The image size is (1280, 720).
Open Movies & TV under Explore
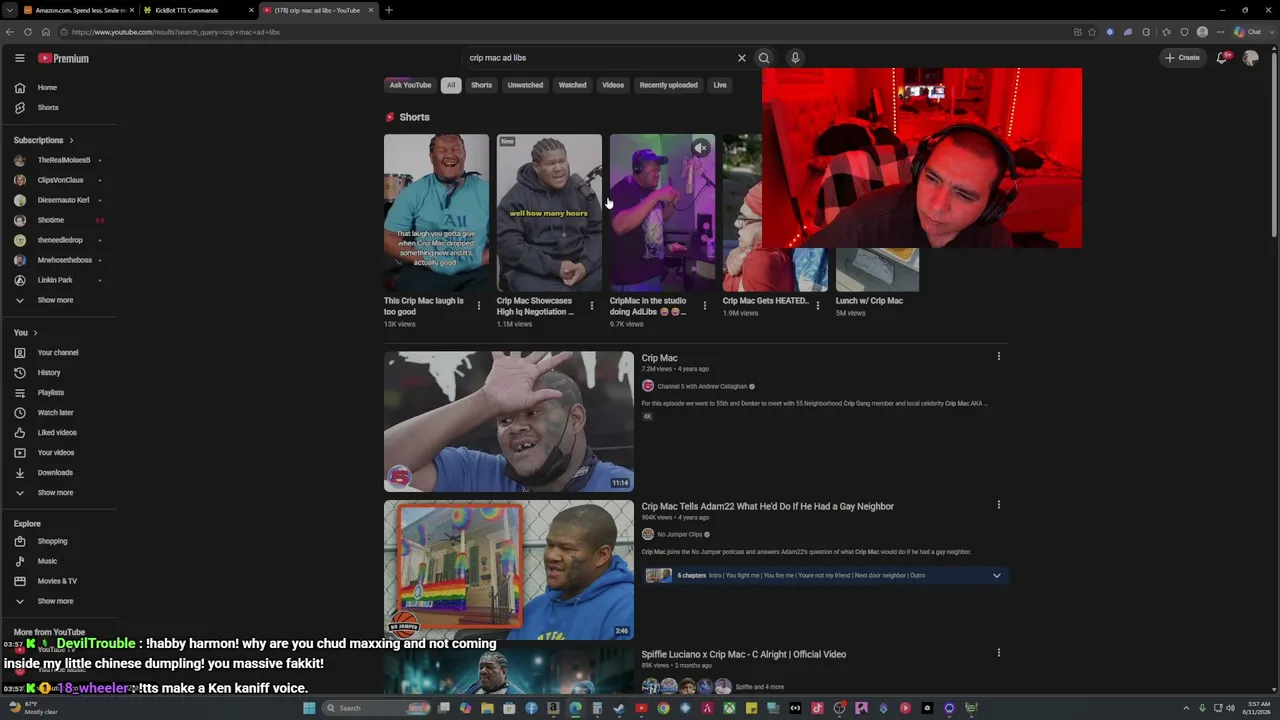(x=58, y=581)
